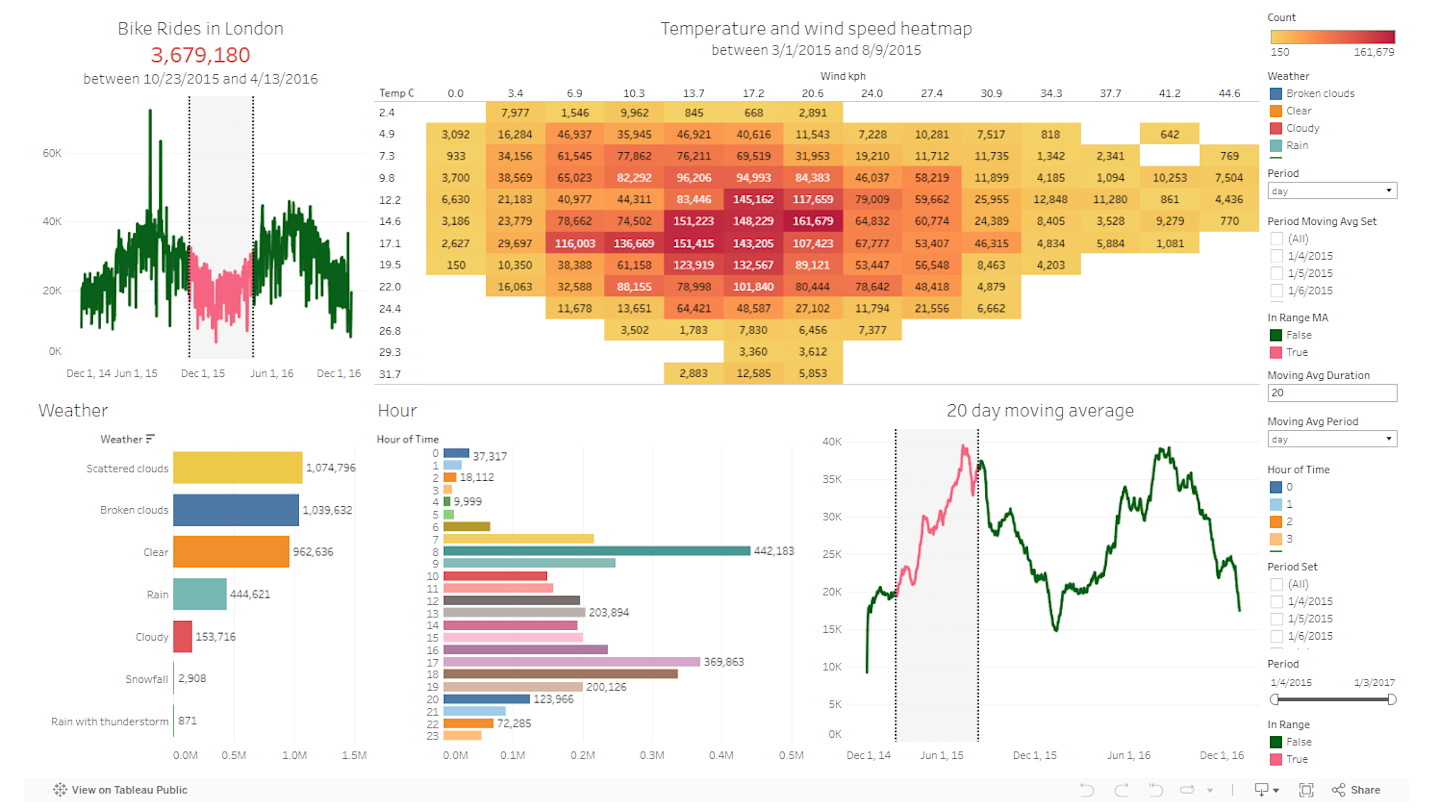This screenshot has height=811, width=1440.
Task: Click the Scattered clouds bar in Weather chart
Action: (237, 468)
